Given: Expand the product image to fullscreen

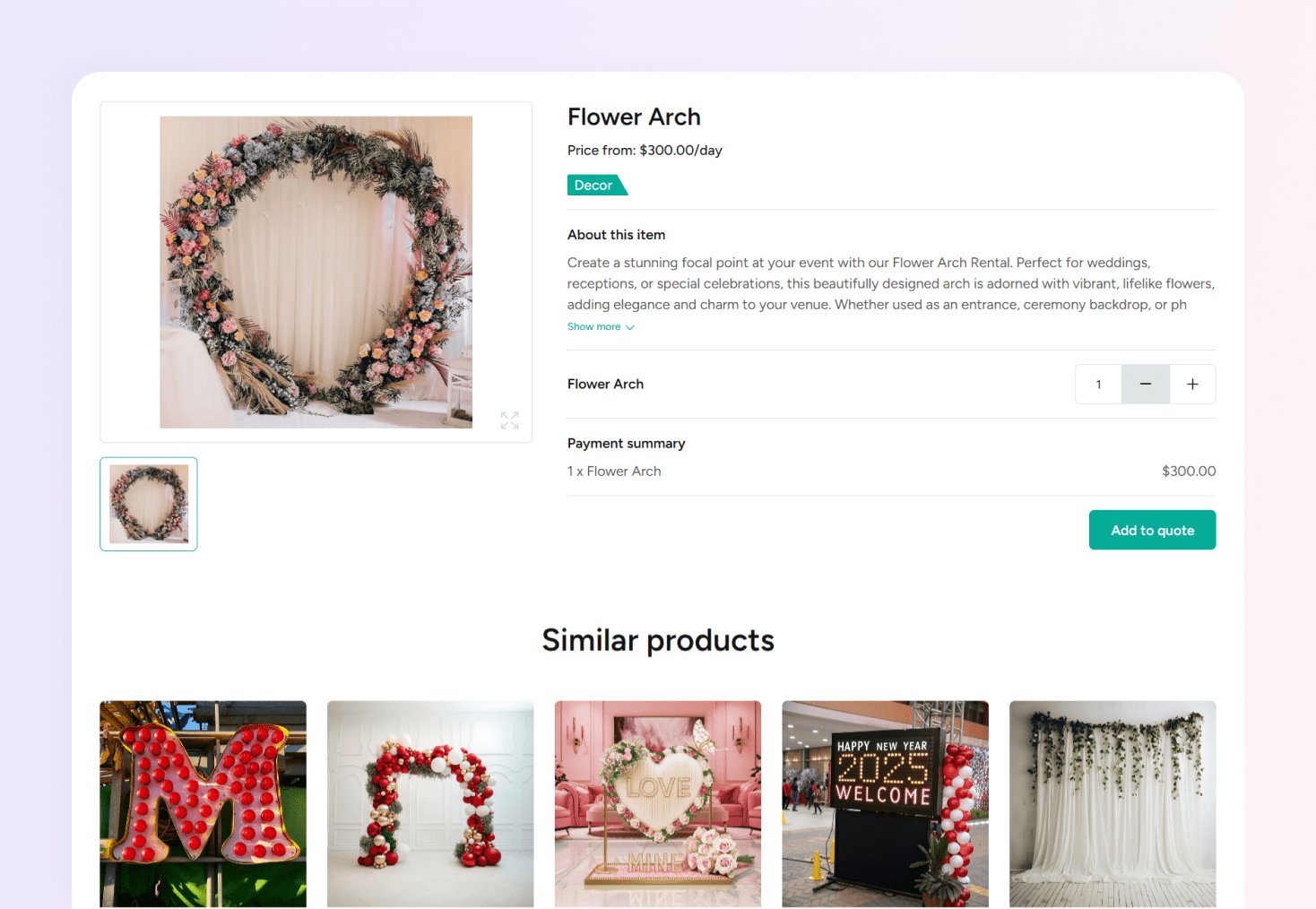Looking at the screenshot, I should [509, 420].
